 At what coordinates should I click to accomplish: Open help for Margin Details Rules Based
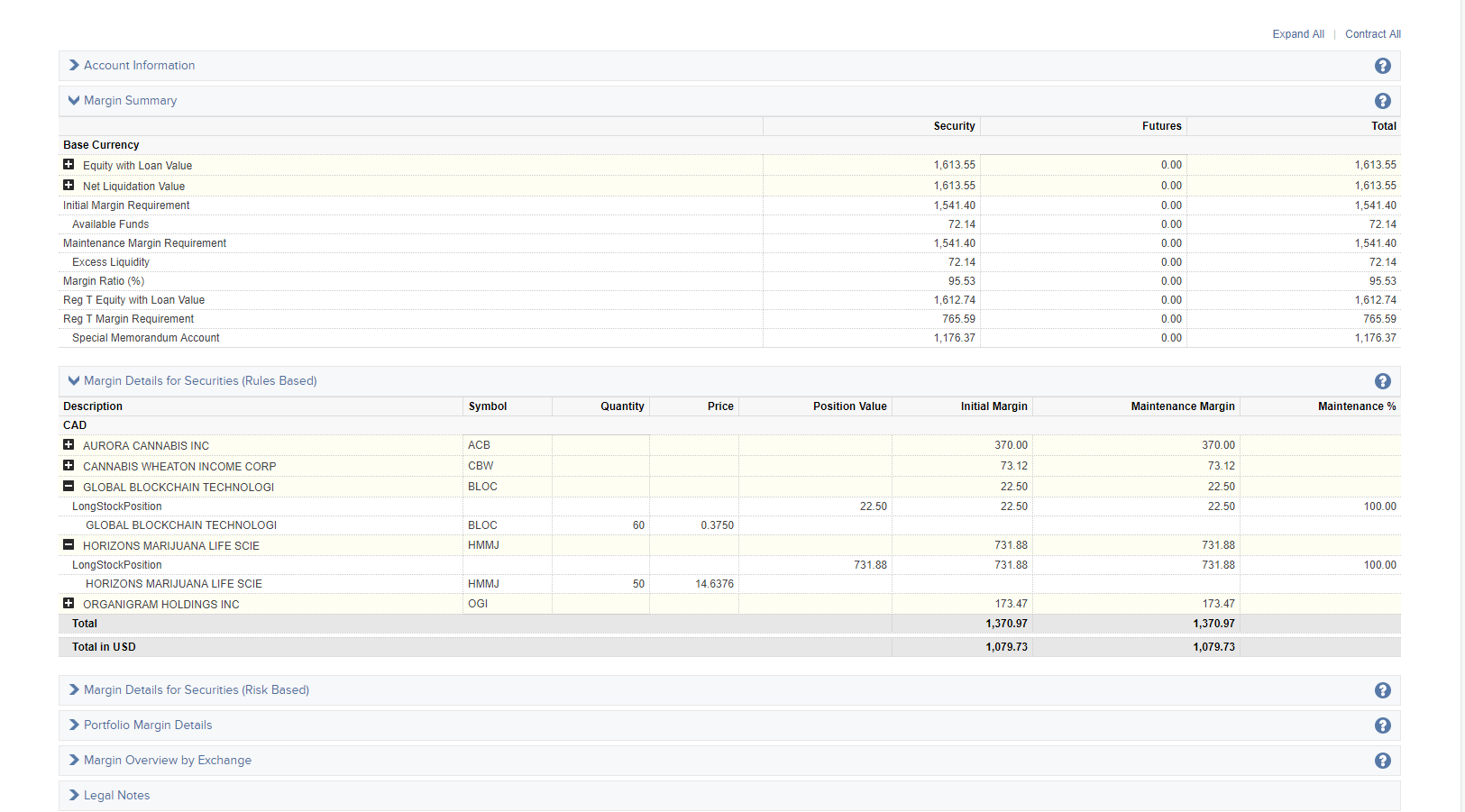click(1382, 381)
